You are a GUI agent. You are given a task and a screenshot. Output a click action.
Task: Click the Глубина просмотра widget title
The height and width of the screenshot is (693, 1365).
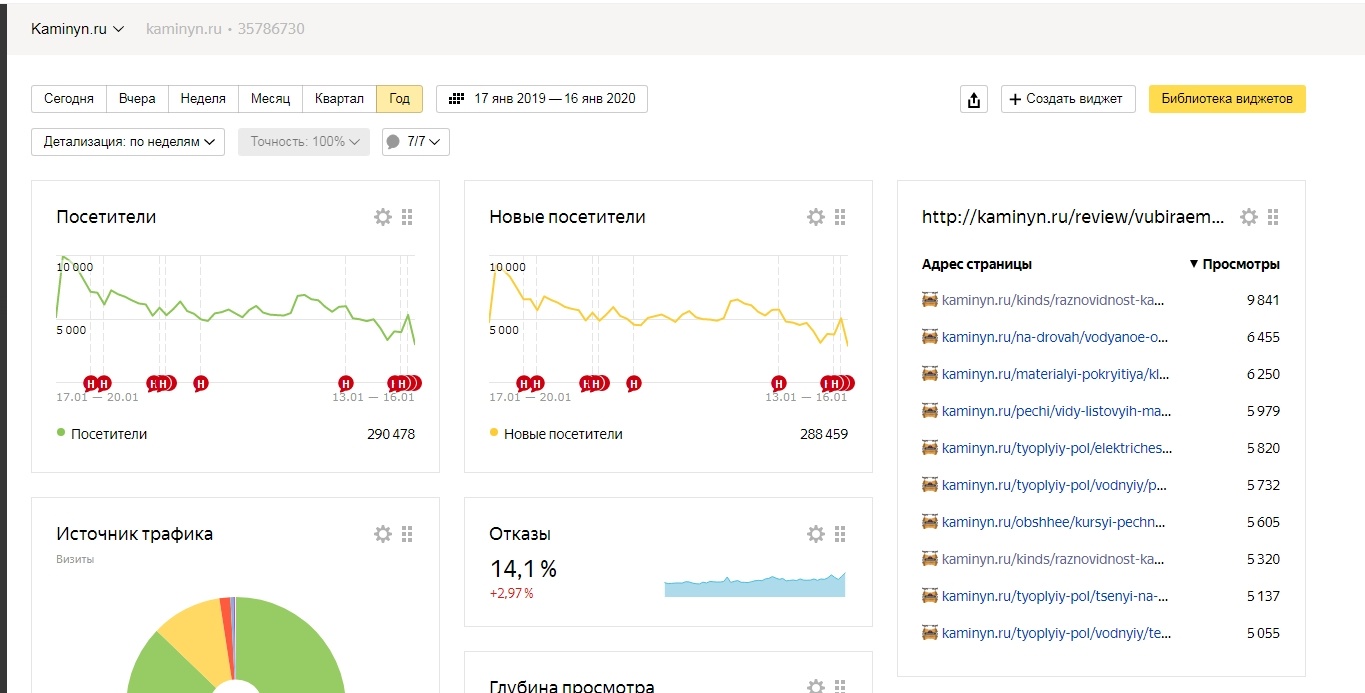tap(572, 687)
